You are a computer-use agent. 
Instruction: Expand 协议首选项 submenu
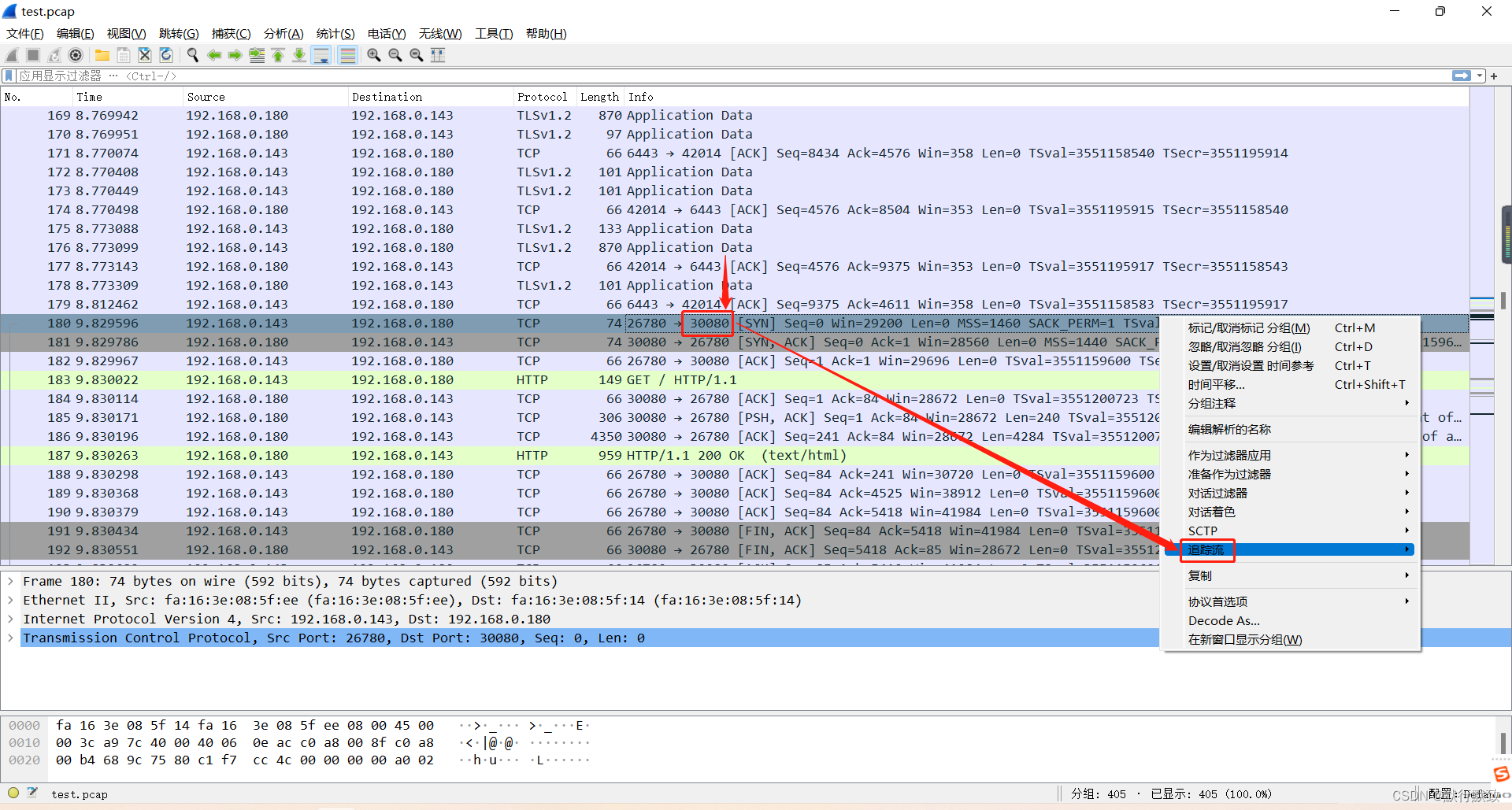(x=1291, y=602)
